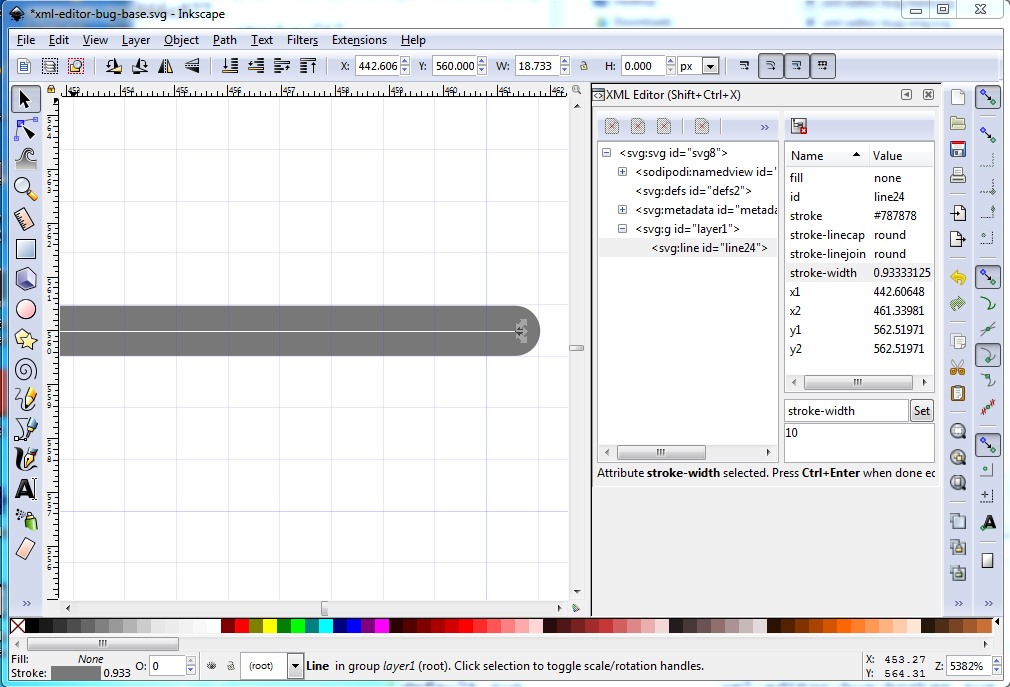Open the Edit menu
This screenshot has height=687, width=1010.
(x=59, y=40)
